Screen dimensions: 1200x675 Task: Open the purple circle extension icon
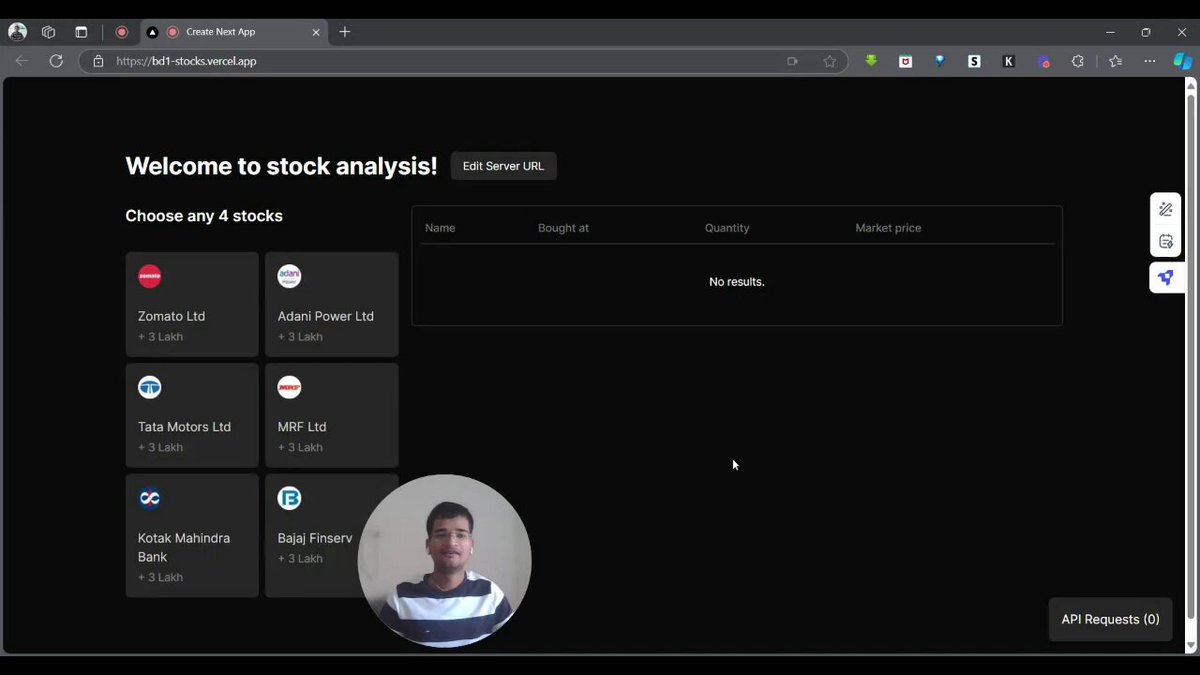click(x=1043, y=61)
